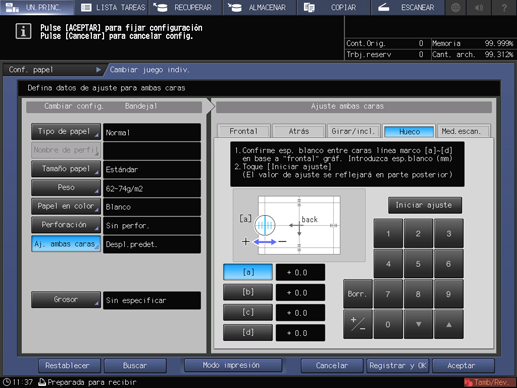Select the [d] gap field
The image size is (517, 388).
click(248, 333)
